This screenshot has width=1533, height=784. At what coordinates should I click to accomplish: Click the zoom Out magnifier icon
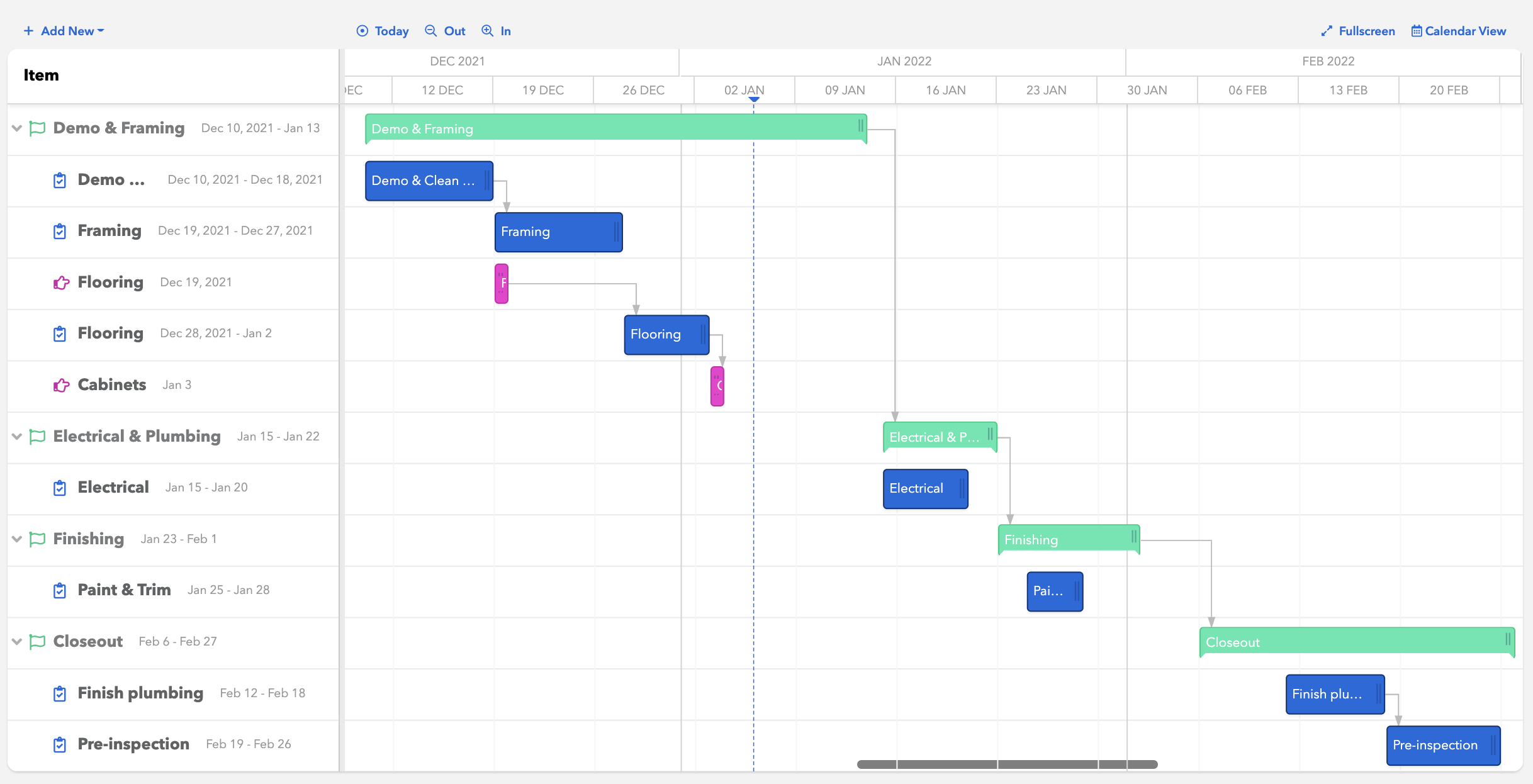(430, 31)
